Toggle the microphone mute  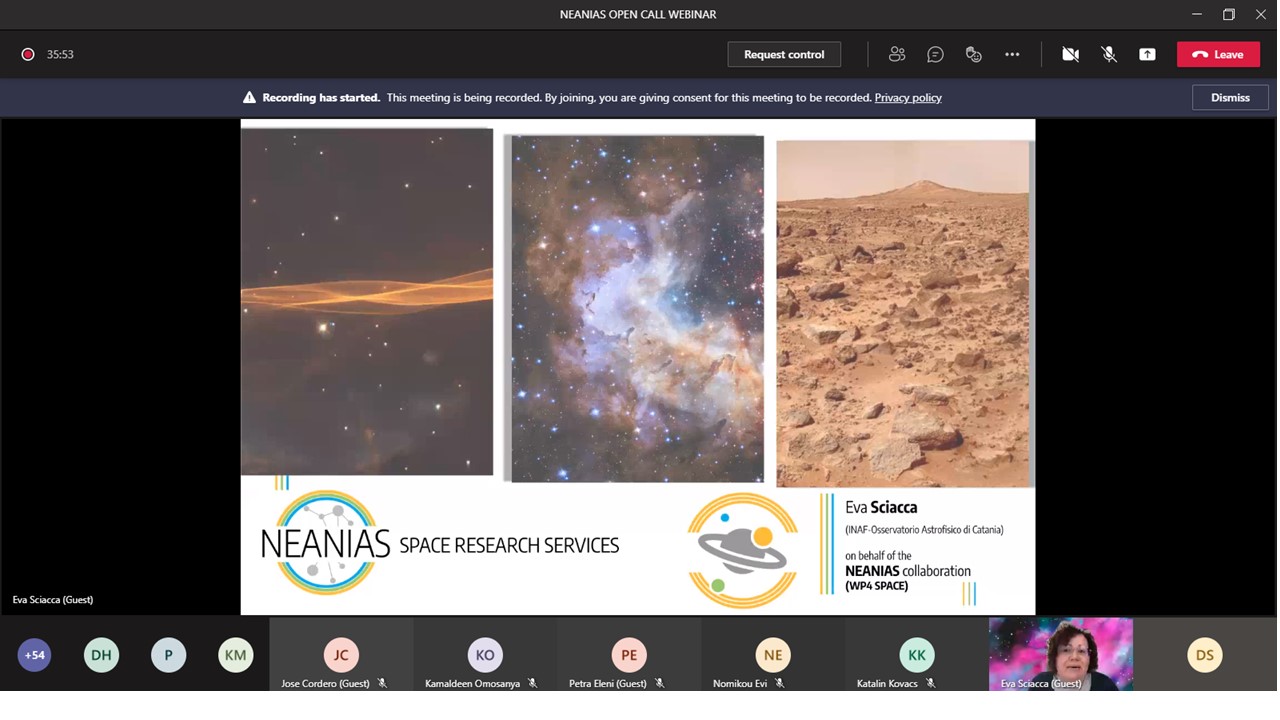point(1109,54)
